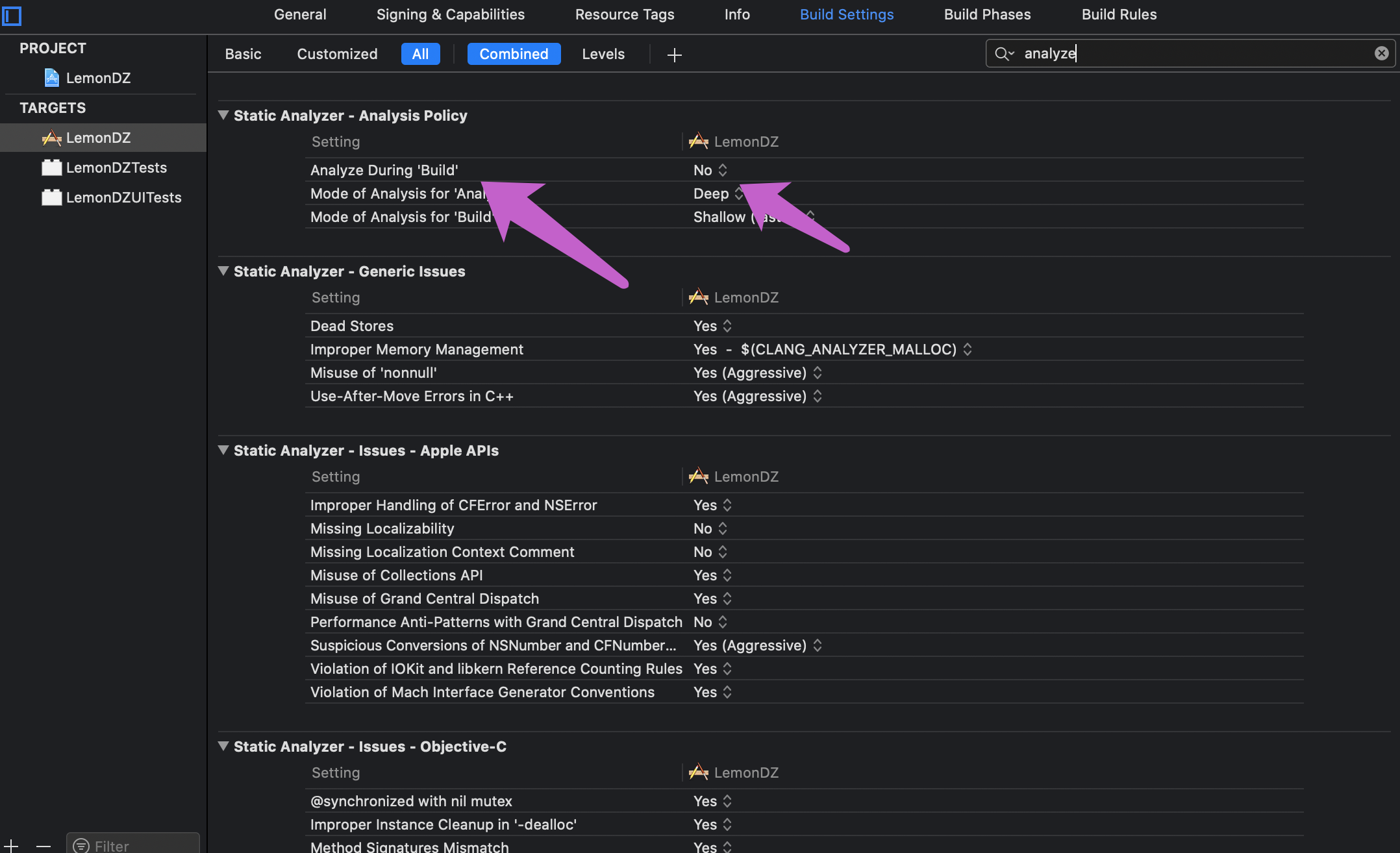Change Misuse of Grand Central Dispatch value
The width and height of the screenshot is (1400, 853).
(712, 599)
